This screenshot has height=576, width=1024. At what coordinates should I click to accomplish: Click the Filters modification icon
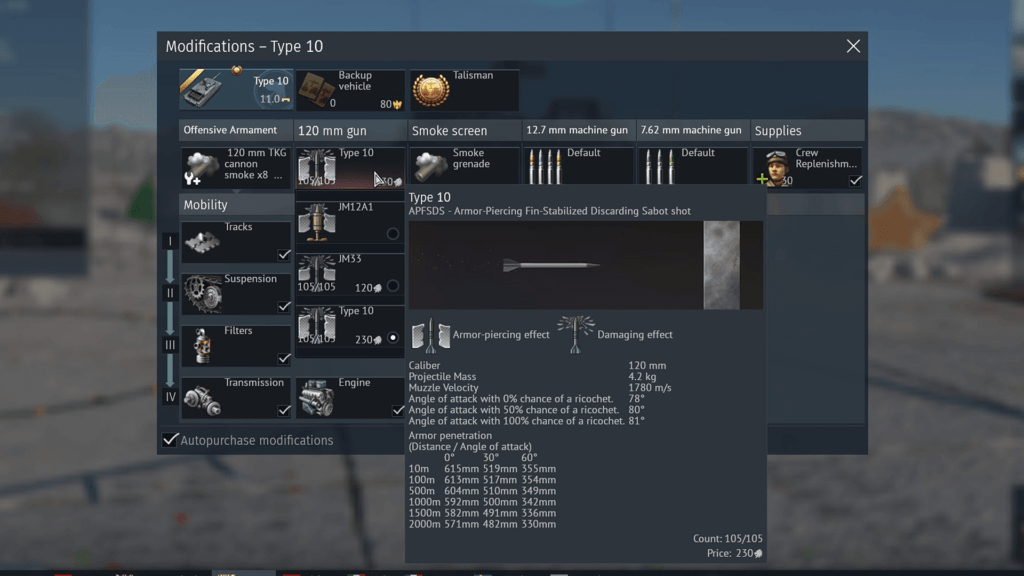pos(202,345)
